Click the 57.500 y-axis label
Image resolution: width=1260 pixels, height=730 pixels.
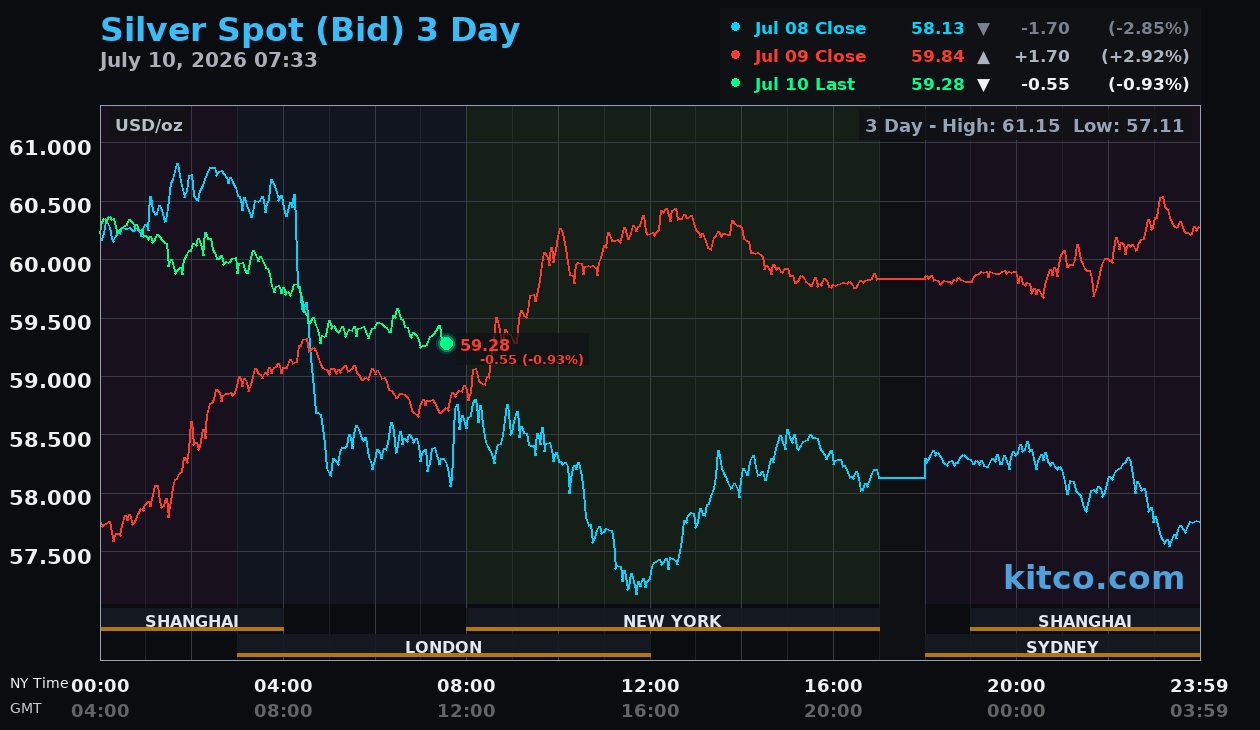point(50,555)
